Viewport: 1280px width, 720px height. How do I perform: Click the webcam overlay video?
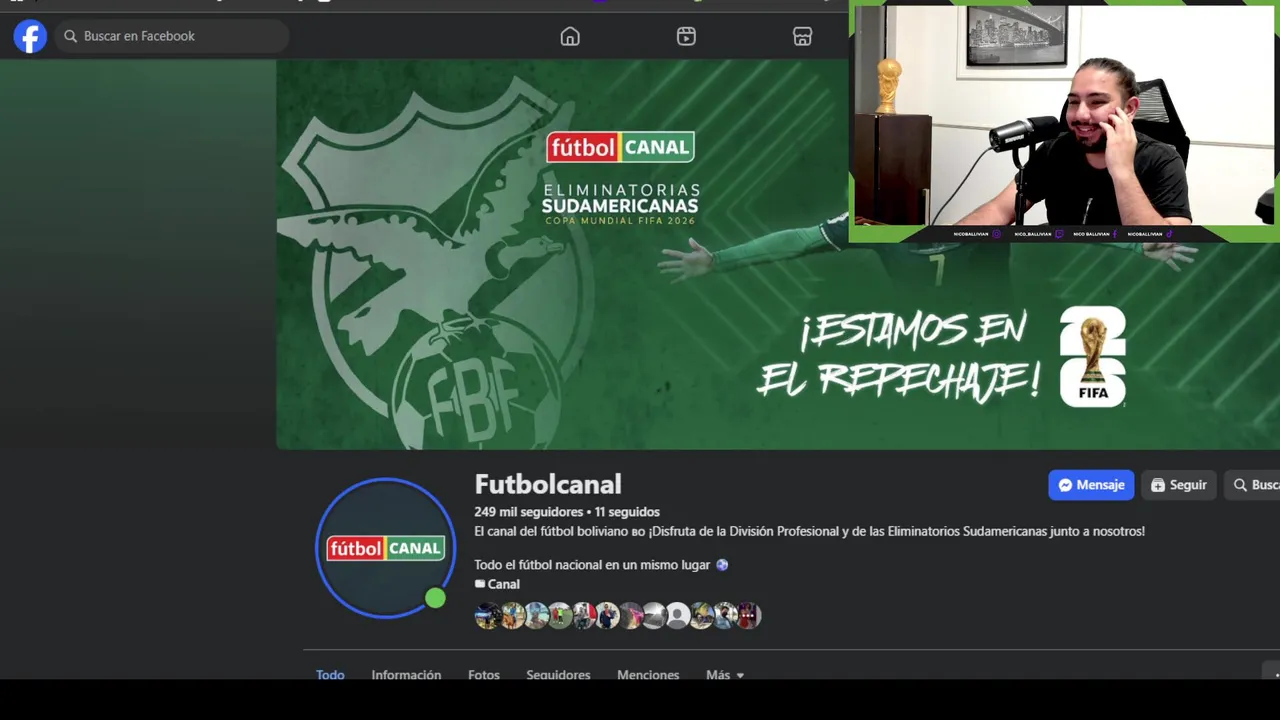[x=1064, y=121]
